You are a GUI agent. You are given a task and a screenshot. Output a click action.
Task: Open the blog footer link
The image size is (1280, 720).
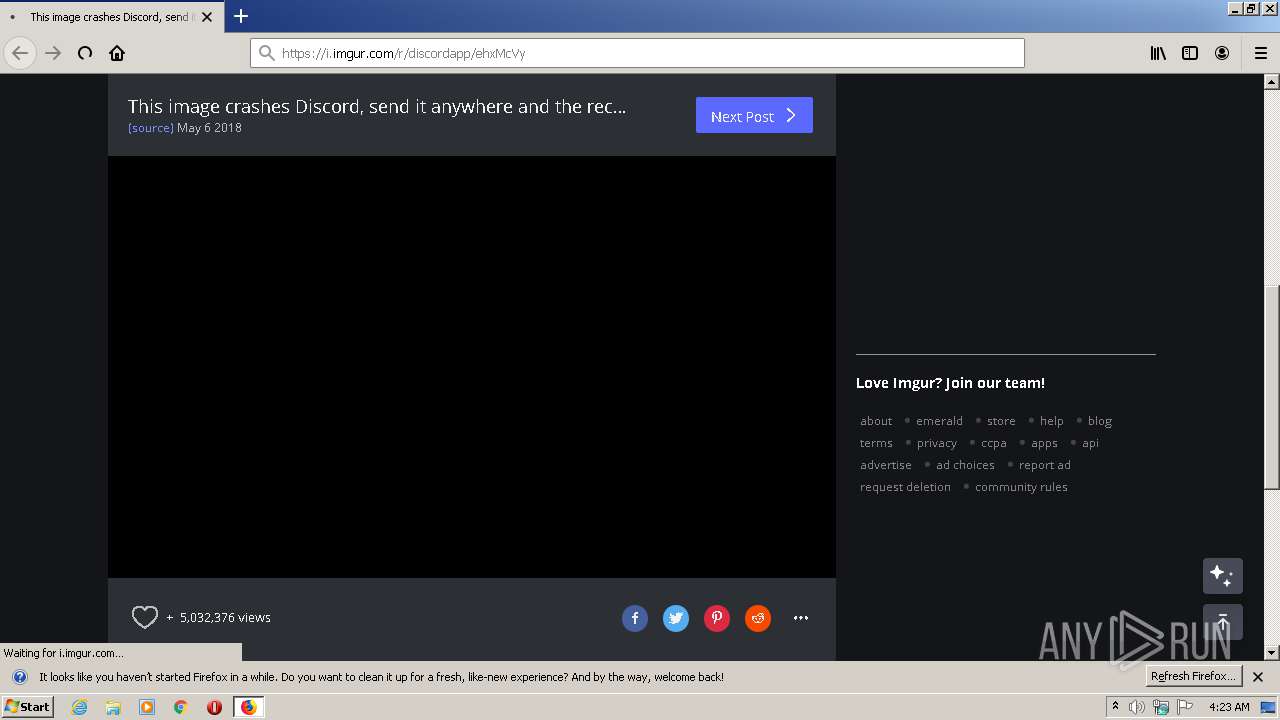(x=1100, y=421)
